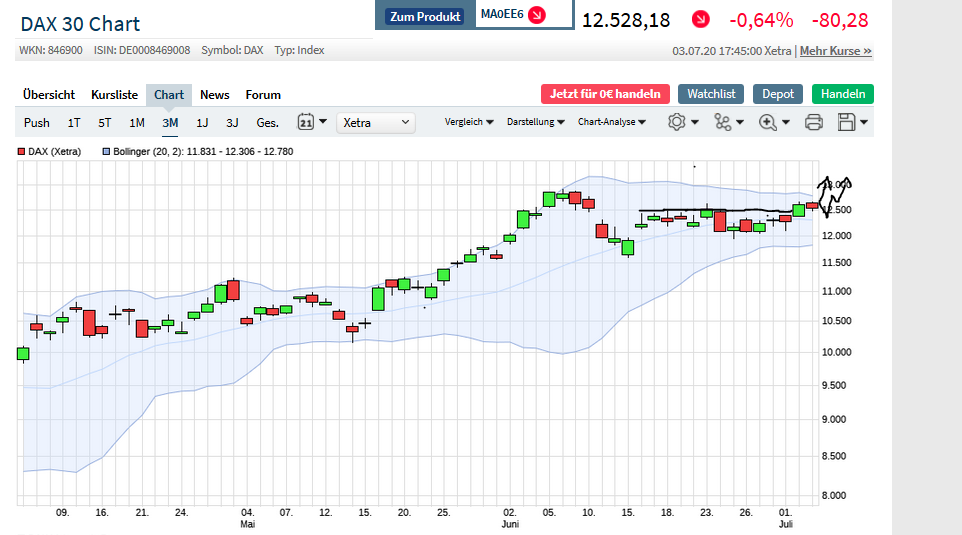The image size is (962, 535).
Task: Select the 1T time range
Action: [74, 123]
